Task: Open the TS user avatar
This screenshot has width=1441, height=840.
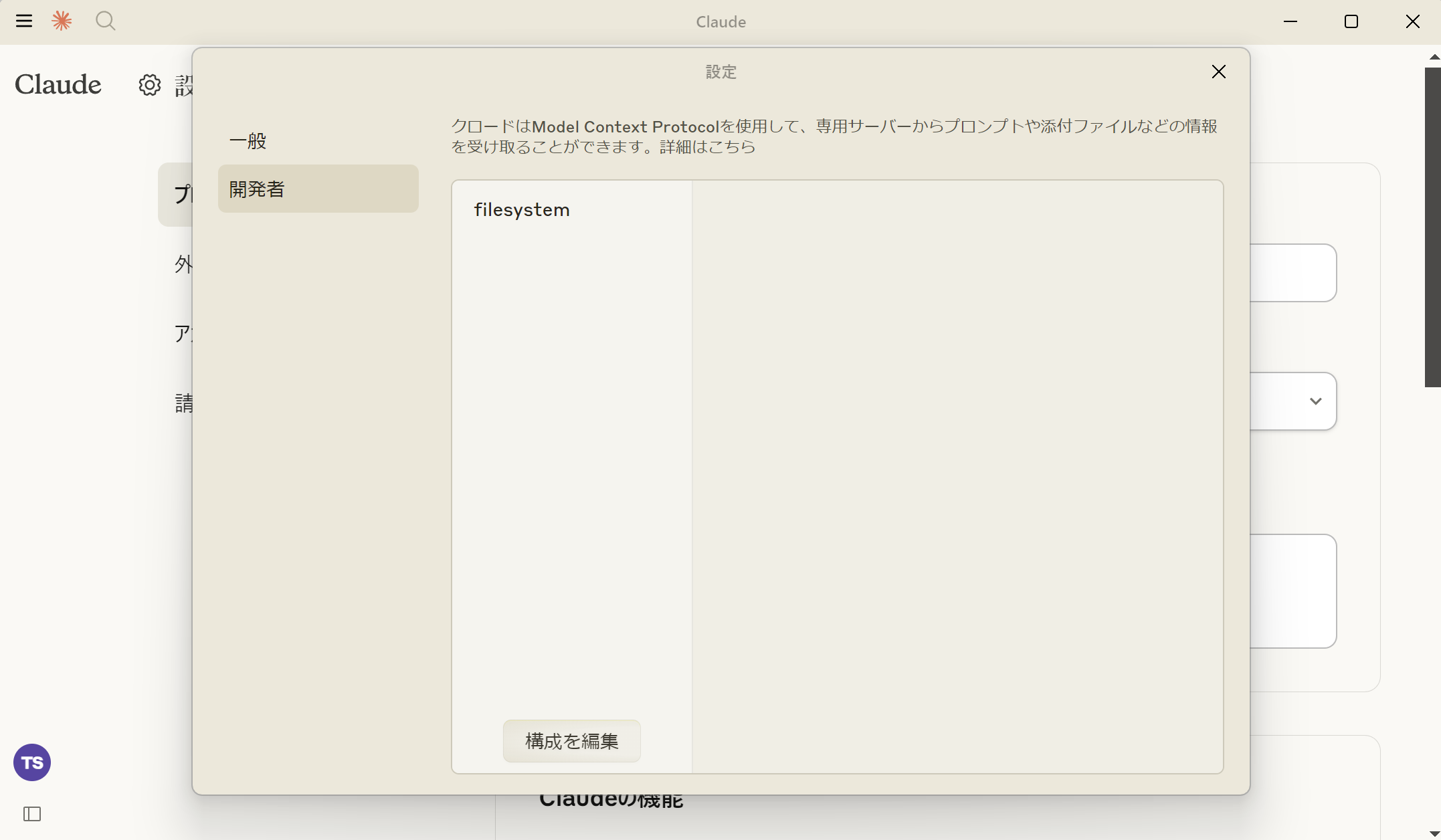Action: point(32,762)
